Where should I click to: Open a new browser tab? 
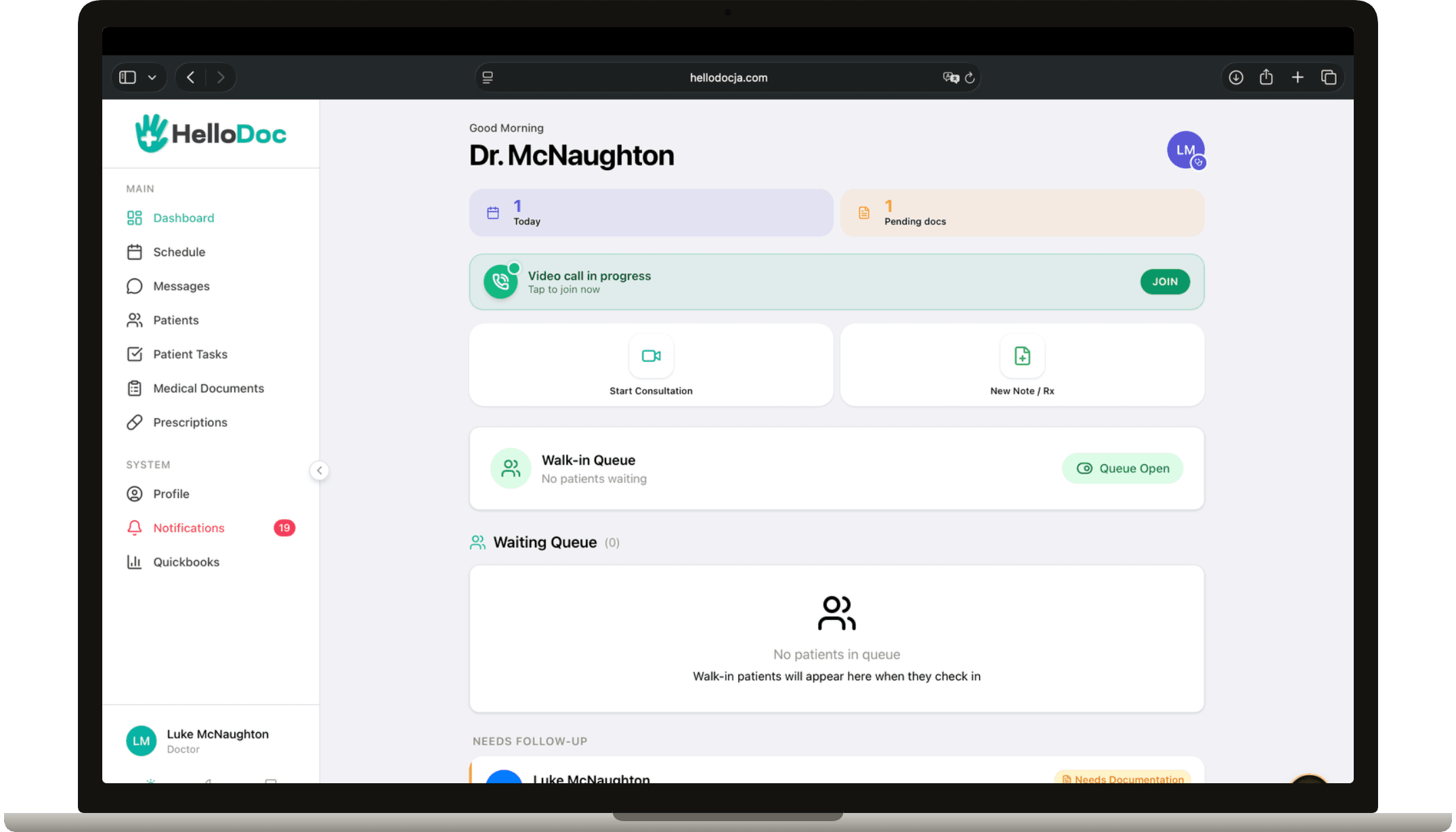(1298, 77)
